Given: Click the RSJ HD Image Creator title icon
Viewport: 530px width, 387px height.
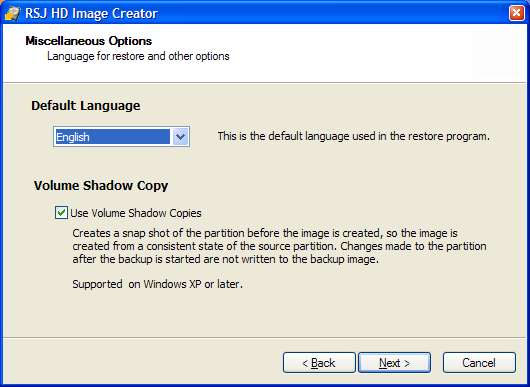Looking at the screenshot, I should (13, 13).
